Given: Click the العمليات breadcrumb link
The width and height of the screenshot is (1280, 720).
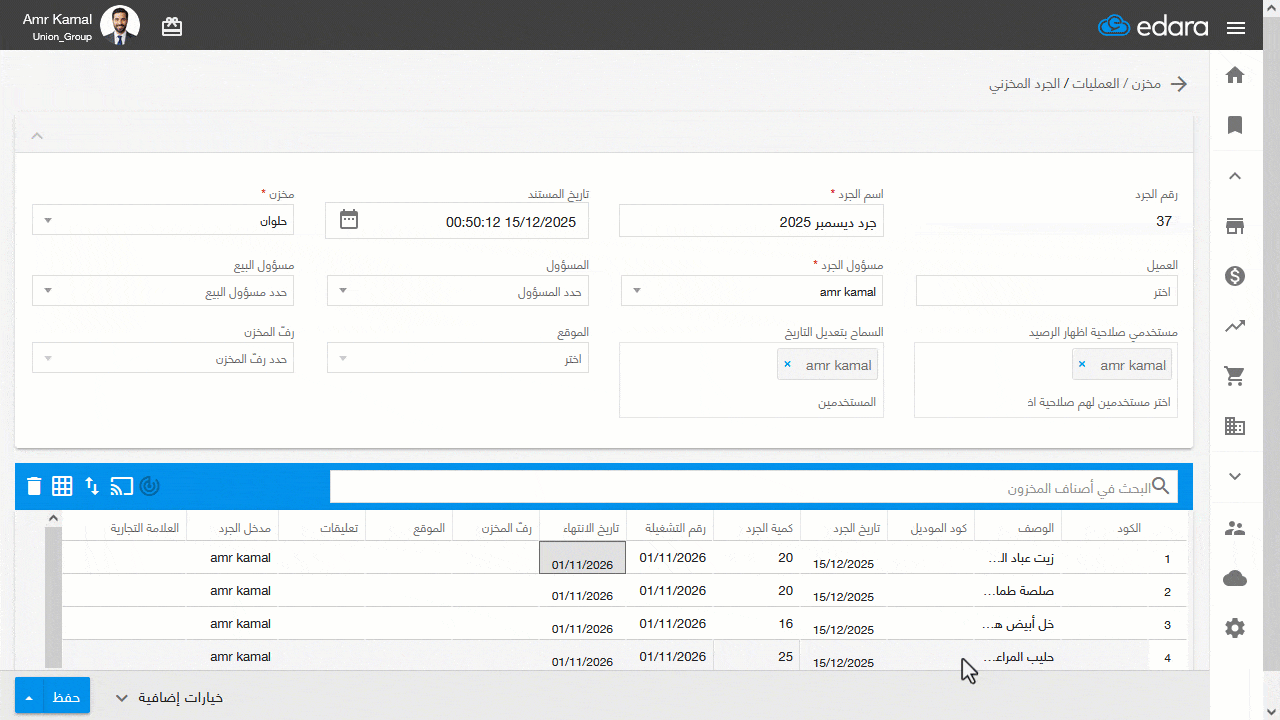Looking at the screenshot, I should (x=1095, y=84).
